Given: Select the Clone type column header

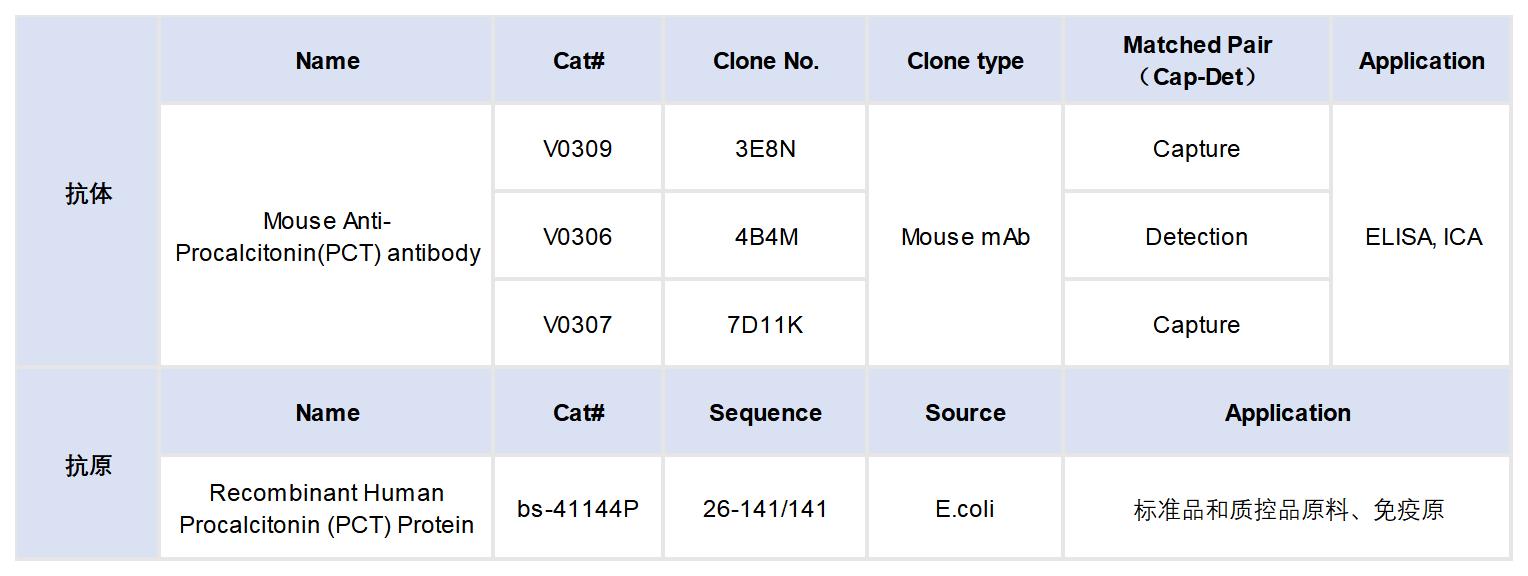Looking at the screenshot, I should [965, 61].
